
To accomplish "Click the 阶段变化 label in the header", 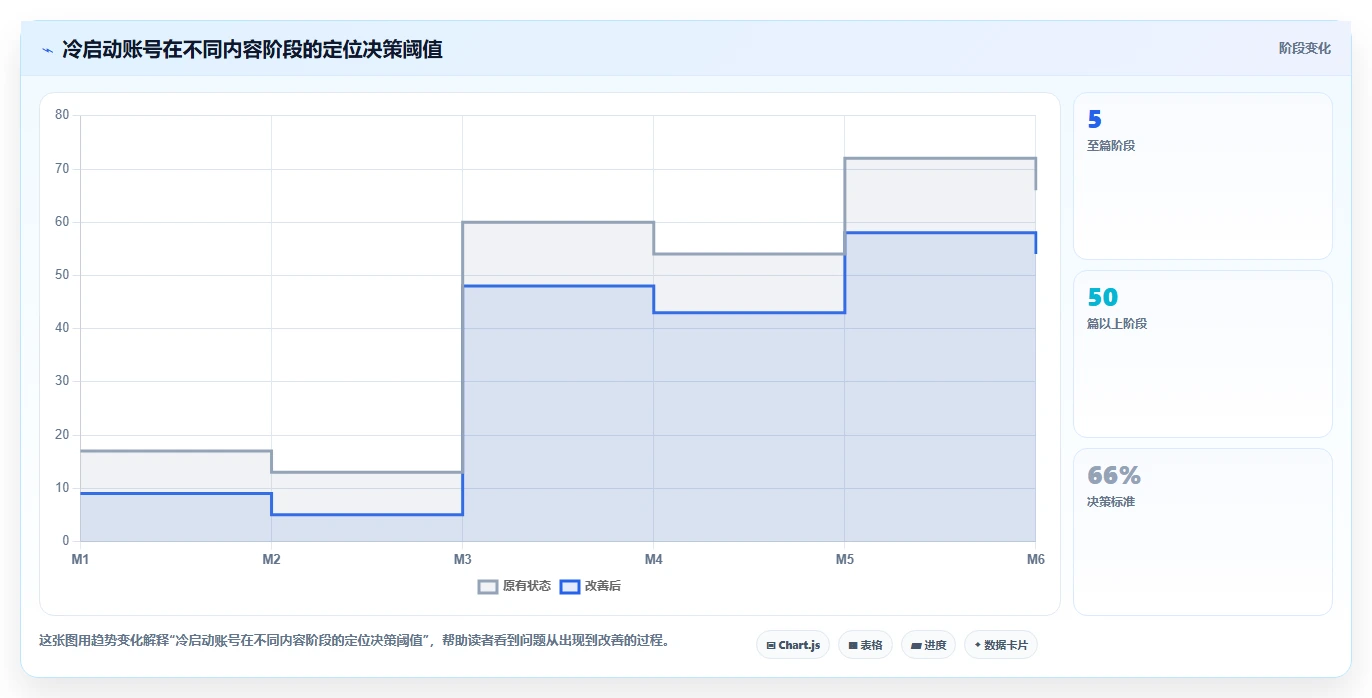I will point(1304,48).
